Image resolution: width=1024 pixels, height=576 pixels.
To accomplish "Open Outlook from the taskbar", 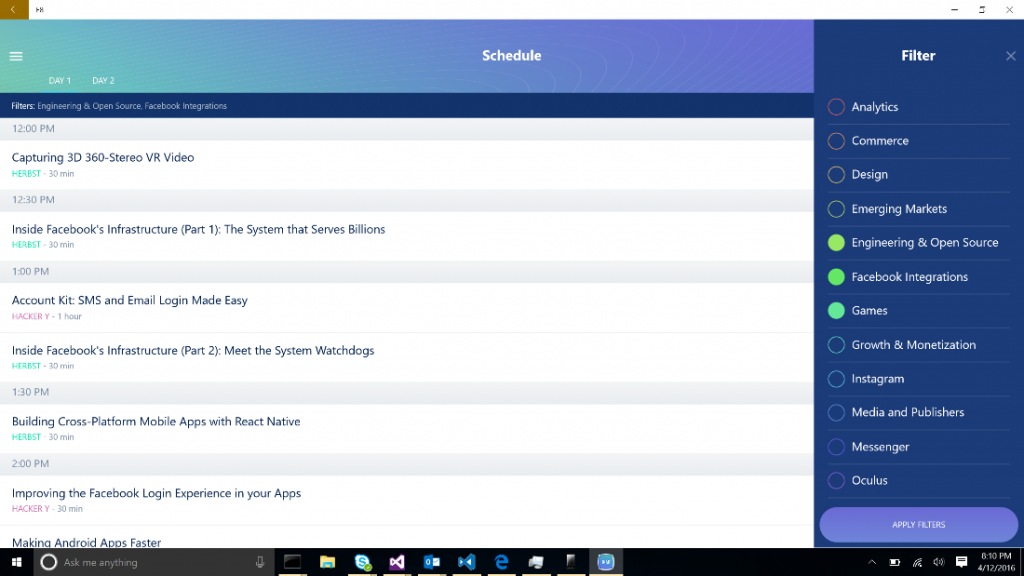I will (432, 562).
